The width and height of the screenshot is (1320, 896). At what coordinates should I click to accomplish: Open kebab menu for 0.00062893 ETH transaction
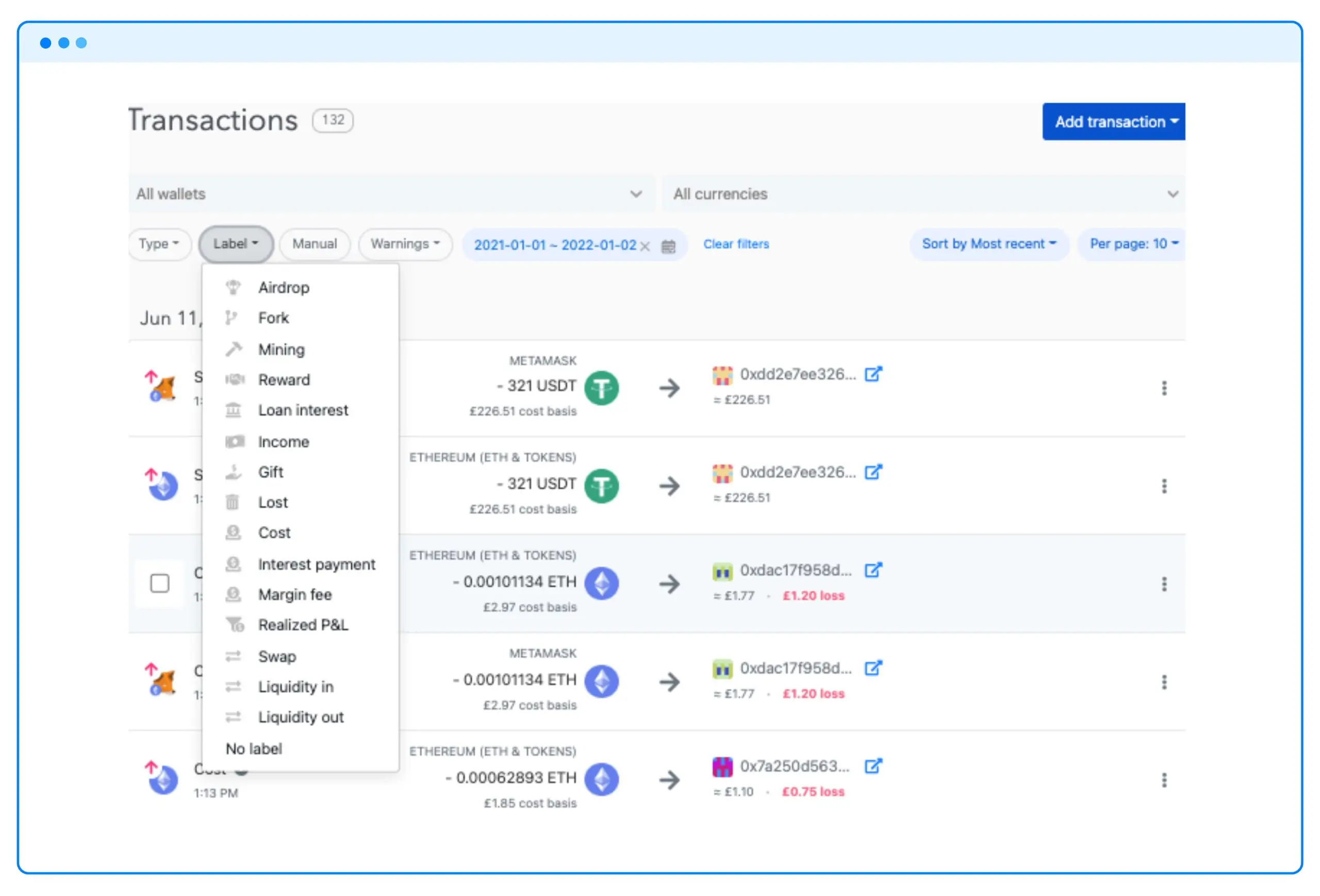pos(1164,780)
